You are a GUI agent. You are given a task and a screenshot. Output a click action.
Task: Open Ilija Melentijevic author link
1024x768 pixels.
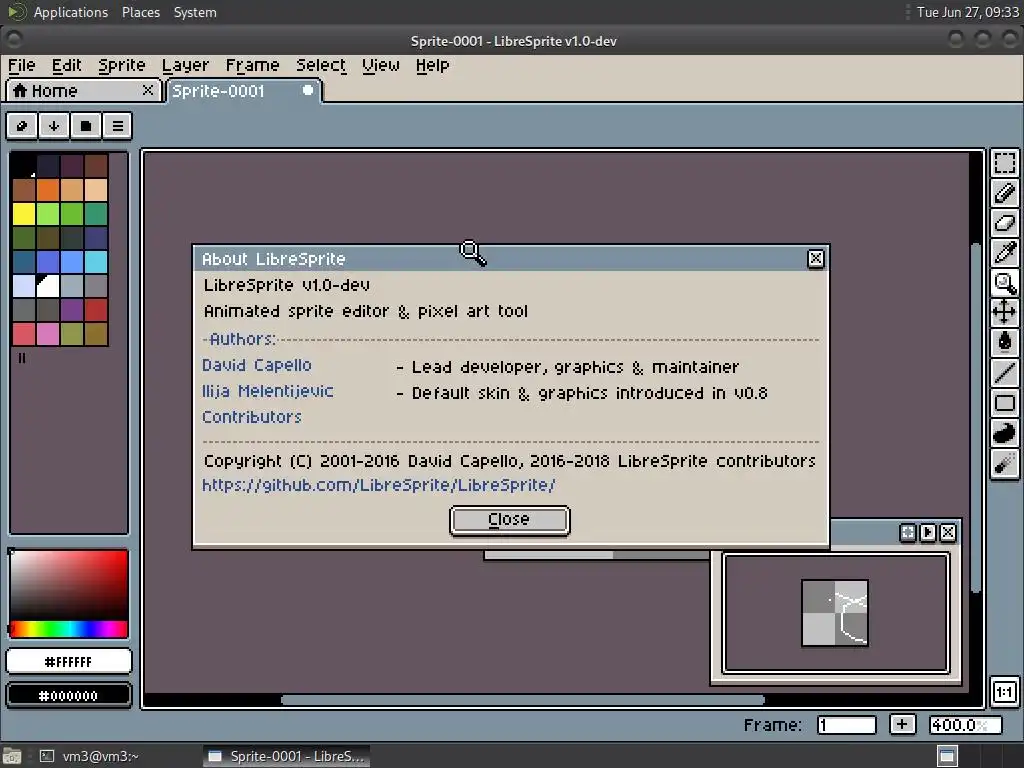[268, 391]
